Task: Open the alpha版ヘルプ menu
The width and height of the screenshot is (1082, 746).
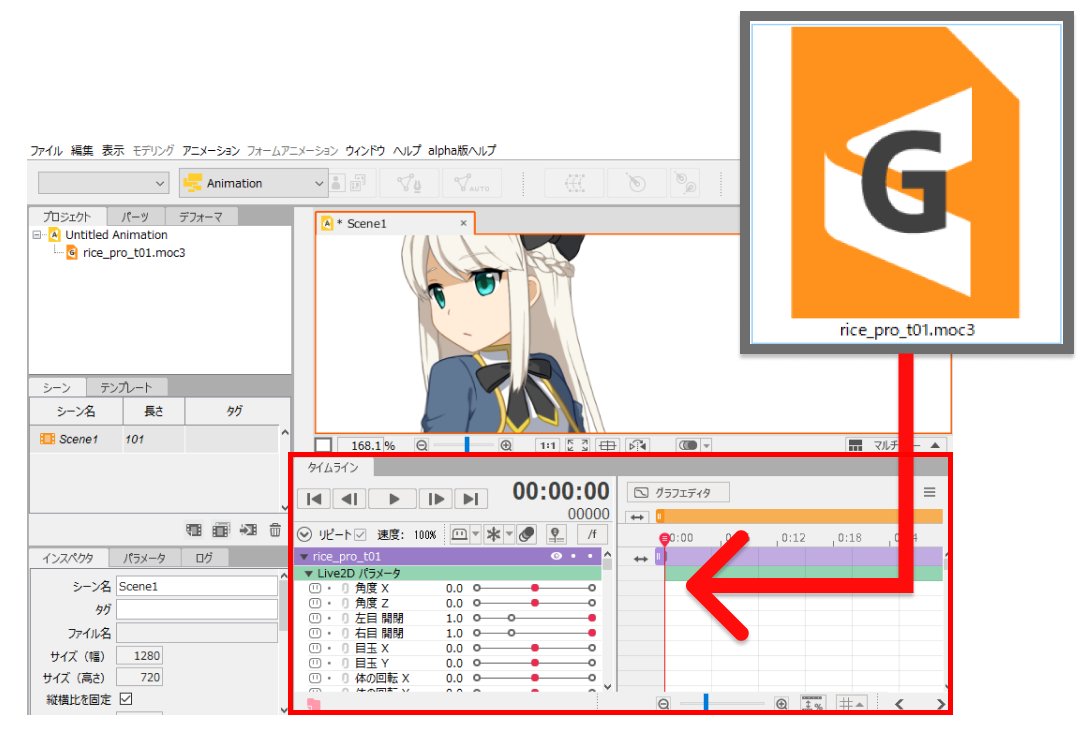Action: click(462, 150)
